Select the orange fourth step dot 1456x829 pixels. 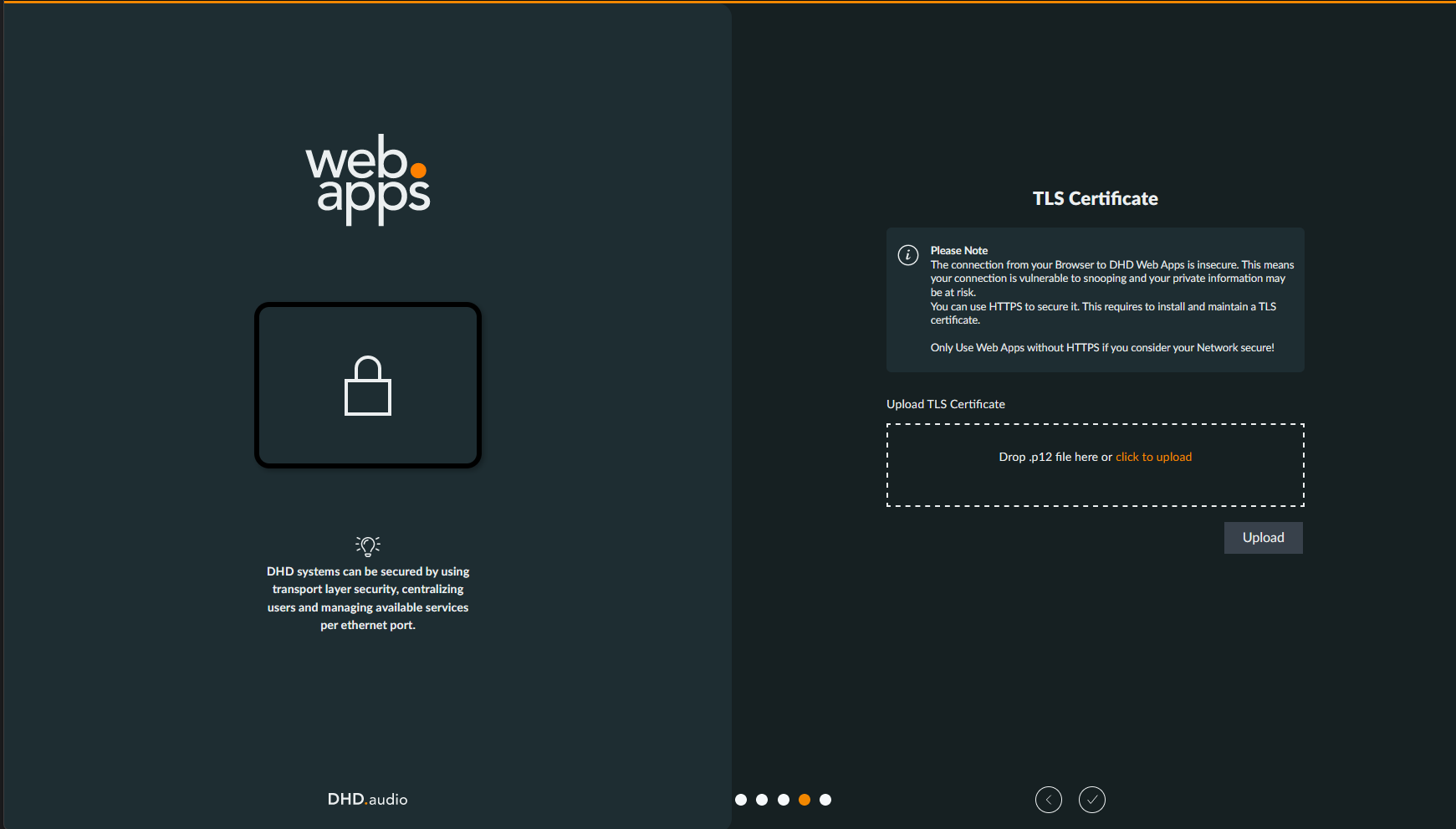point(805,800)
